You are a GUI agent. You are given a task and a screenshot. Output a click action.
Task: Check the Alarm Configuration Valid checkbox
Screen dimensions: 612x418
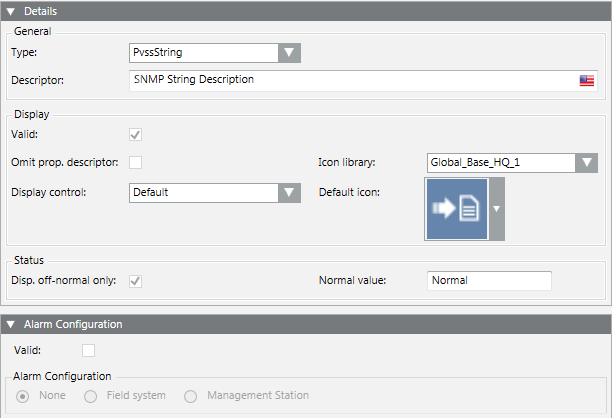click(x=89, y=350)
